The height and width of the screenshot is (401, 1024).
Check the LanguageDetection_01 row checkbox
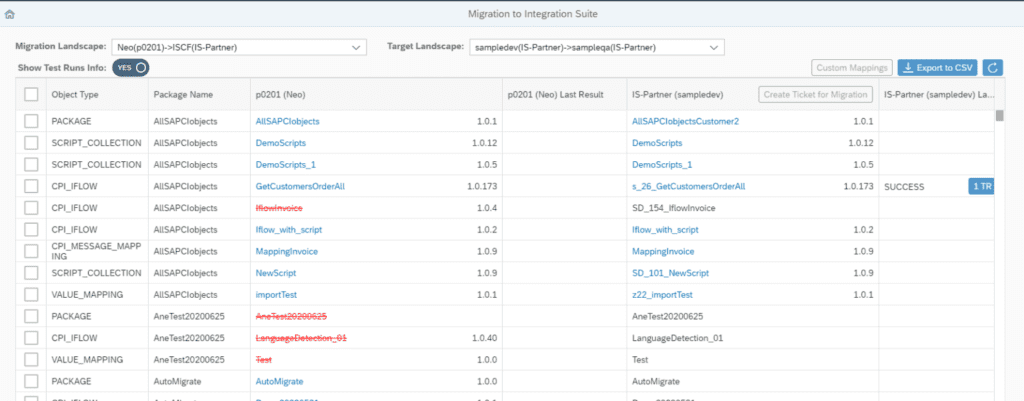point(31,338)
